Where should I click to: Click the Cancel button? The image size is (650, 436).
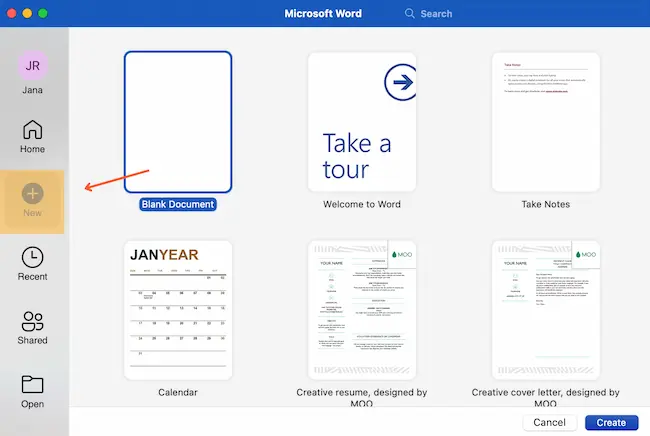[549, 422]
